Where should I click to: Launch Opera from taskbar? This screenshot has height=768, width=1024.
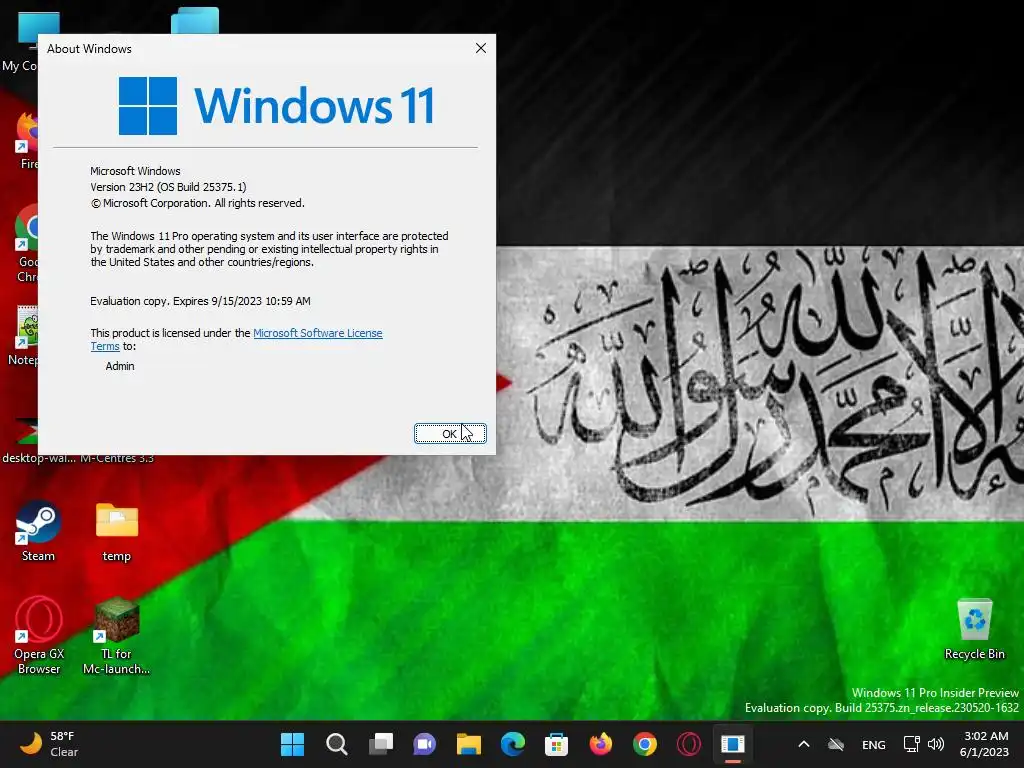click(x=689, y=744)
